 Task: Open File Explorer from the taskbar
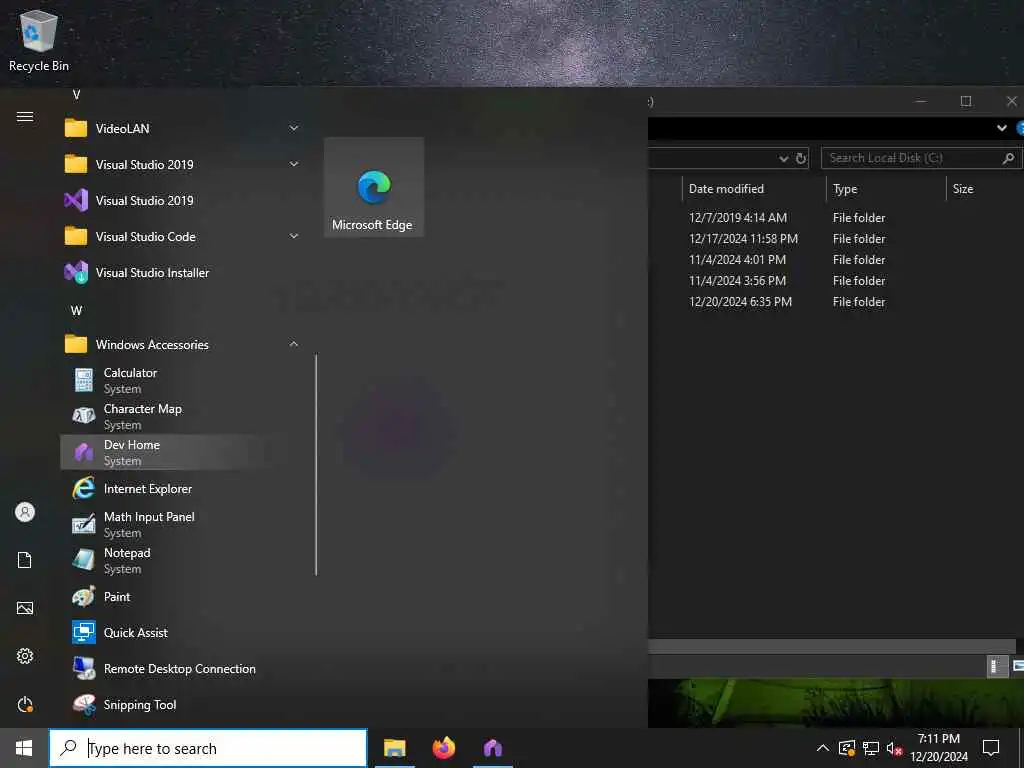tap(394, 748)
